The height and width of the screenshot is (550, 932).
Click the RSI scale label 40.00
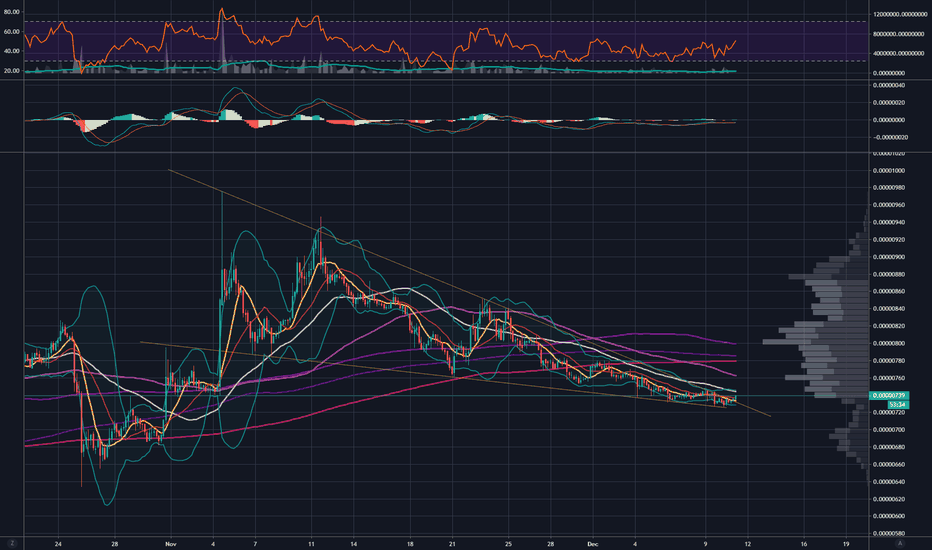tap(11, 51)
